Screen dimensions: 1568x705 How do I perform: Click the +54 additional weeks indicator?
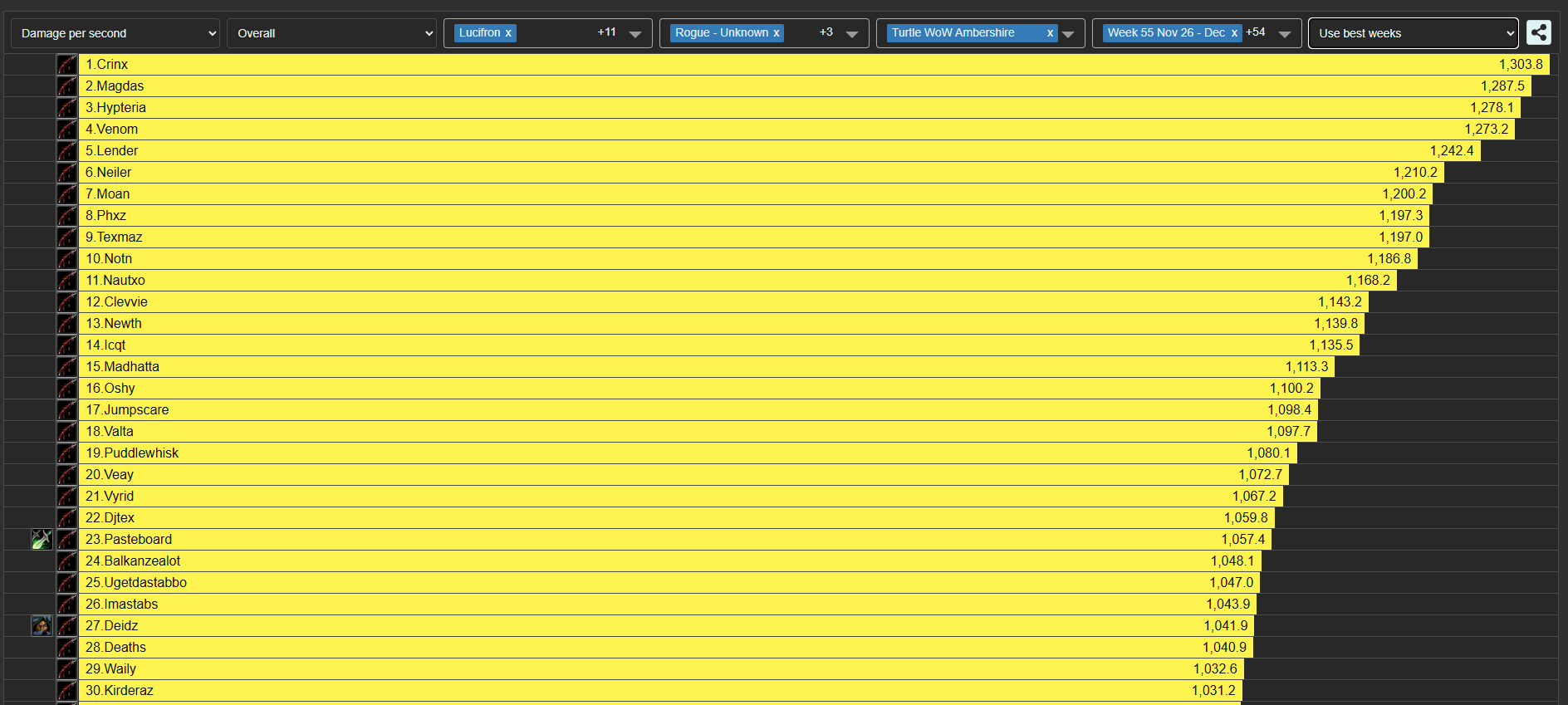1256,32
